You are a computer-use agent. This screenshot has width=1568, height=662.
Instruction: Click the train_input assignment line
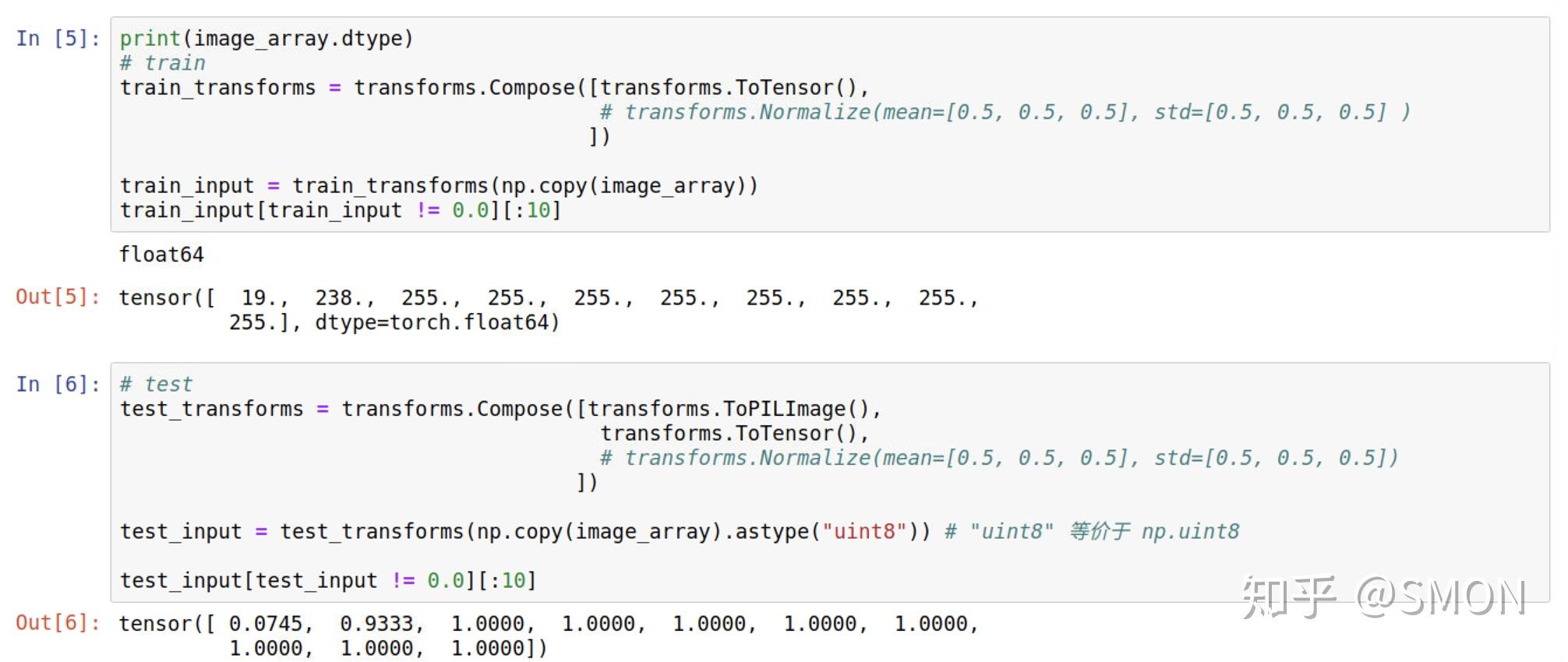click(x=439, y=185)
